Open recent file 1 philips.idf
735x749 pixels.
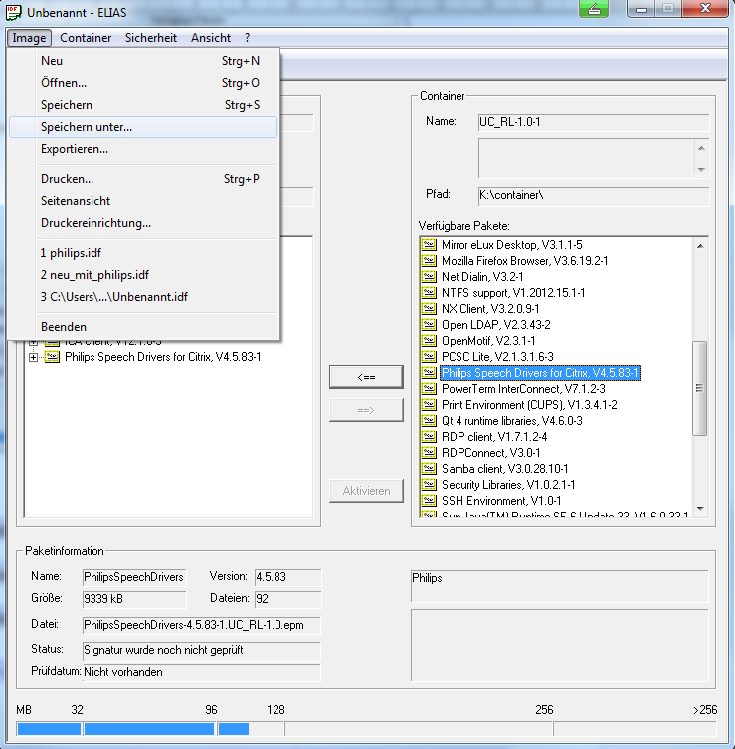pos(143,253)
